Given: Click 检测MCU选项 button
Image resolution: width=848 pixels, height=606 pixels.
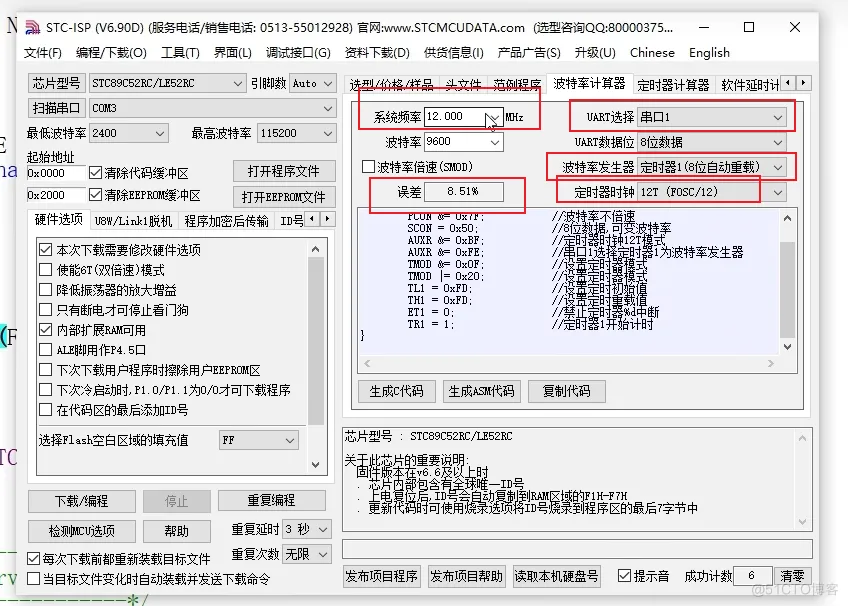Looking at the screenshot, I should [82, 531].
